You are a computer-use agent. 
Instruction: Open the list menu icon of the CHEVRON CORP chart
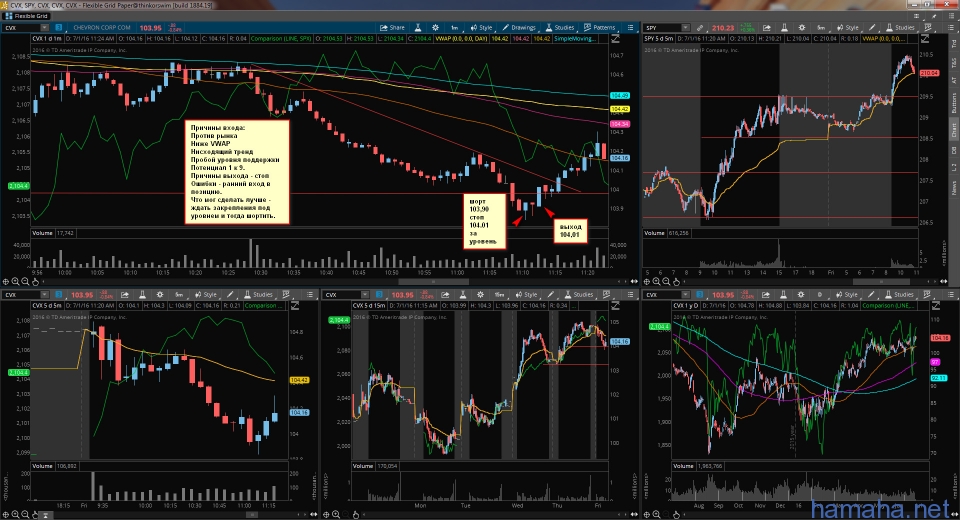631,28
